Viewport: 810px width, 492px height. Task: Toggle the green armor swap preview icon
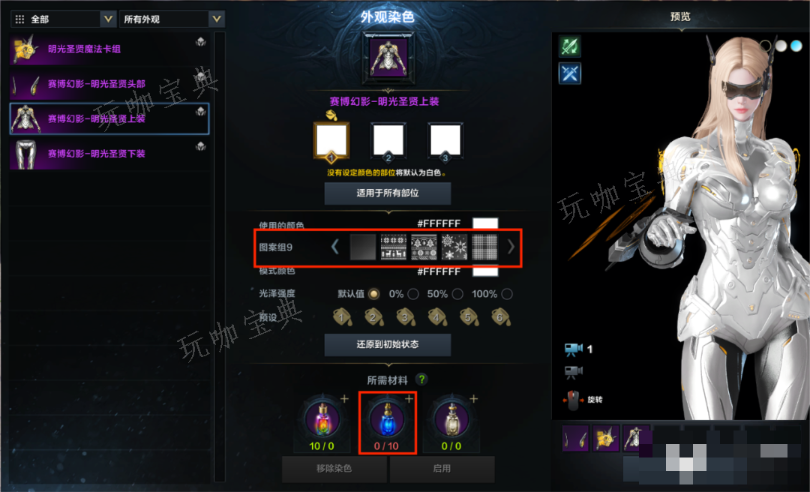569,47
